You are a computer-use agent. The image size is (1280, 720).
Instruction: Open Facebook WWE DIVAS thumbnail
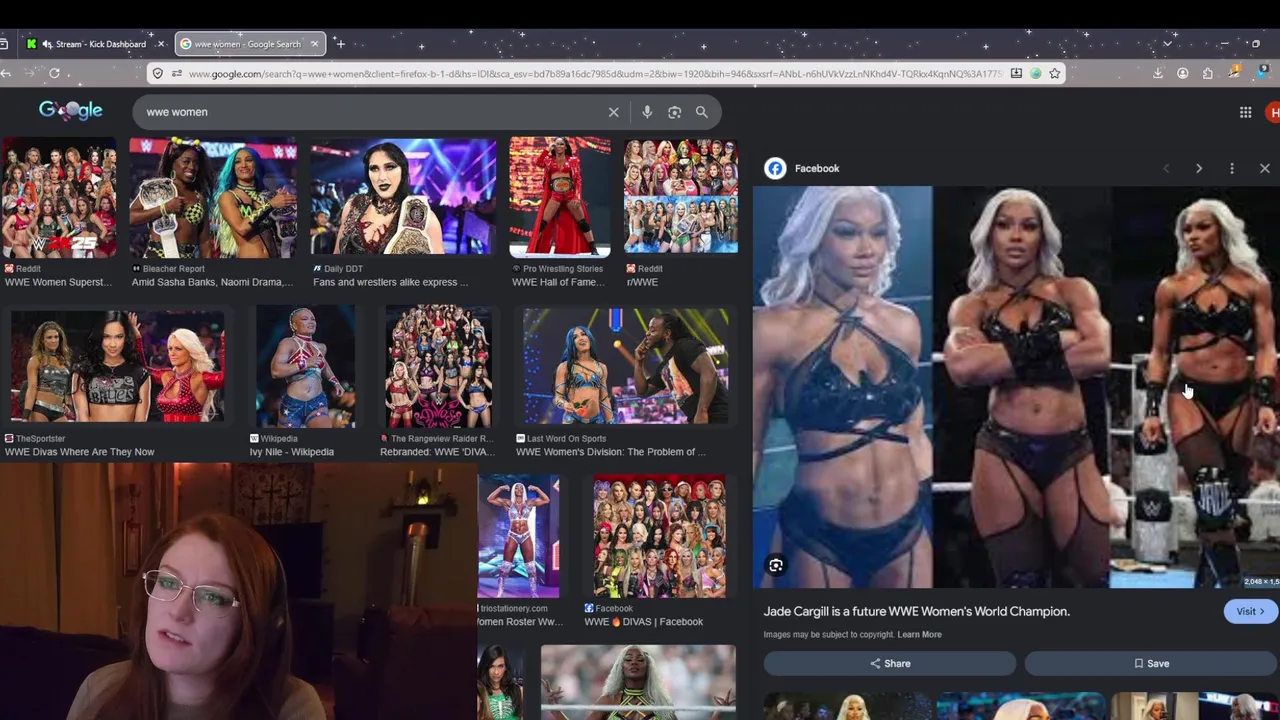click(x=659, y=536)
